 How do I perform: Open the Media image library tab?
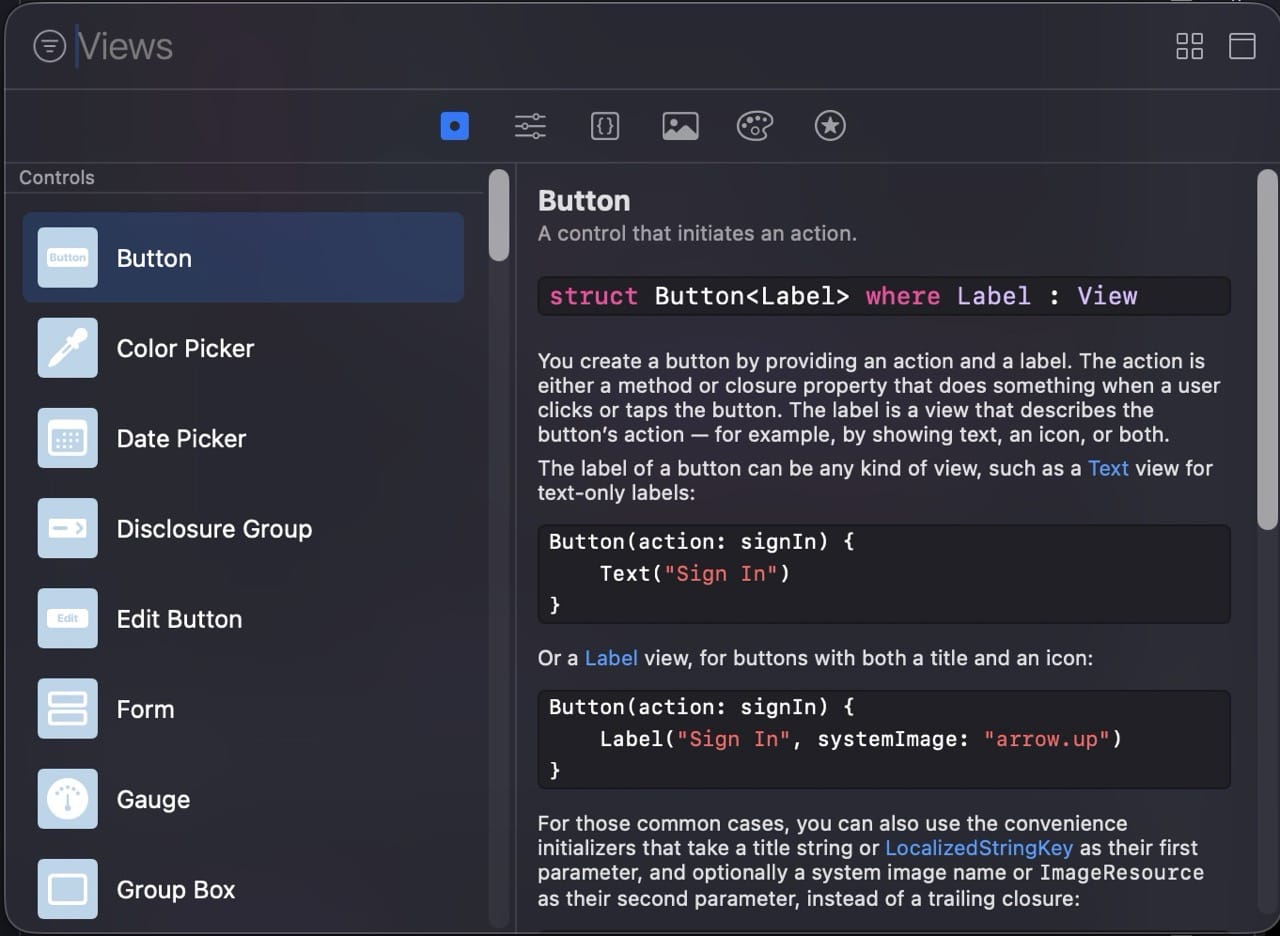[680, 126]
